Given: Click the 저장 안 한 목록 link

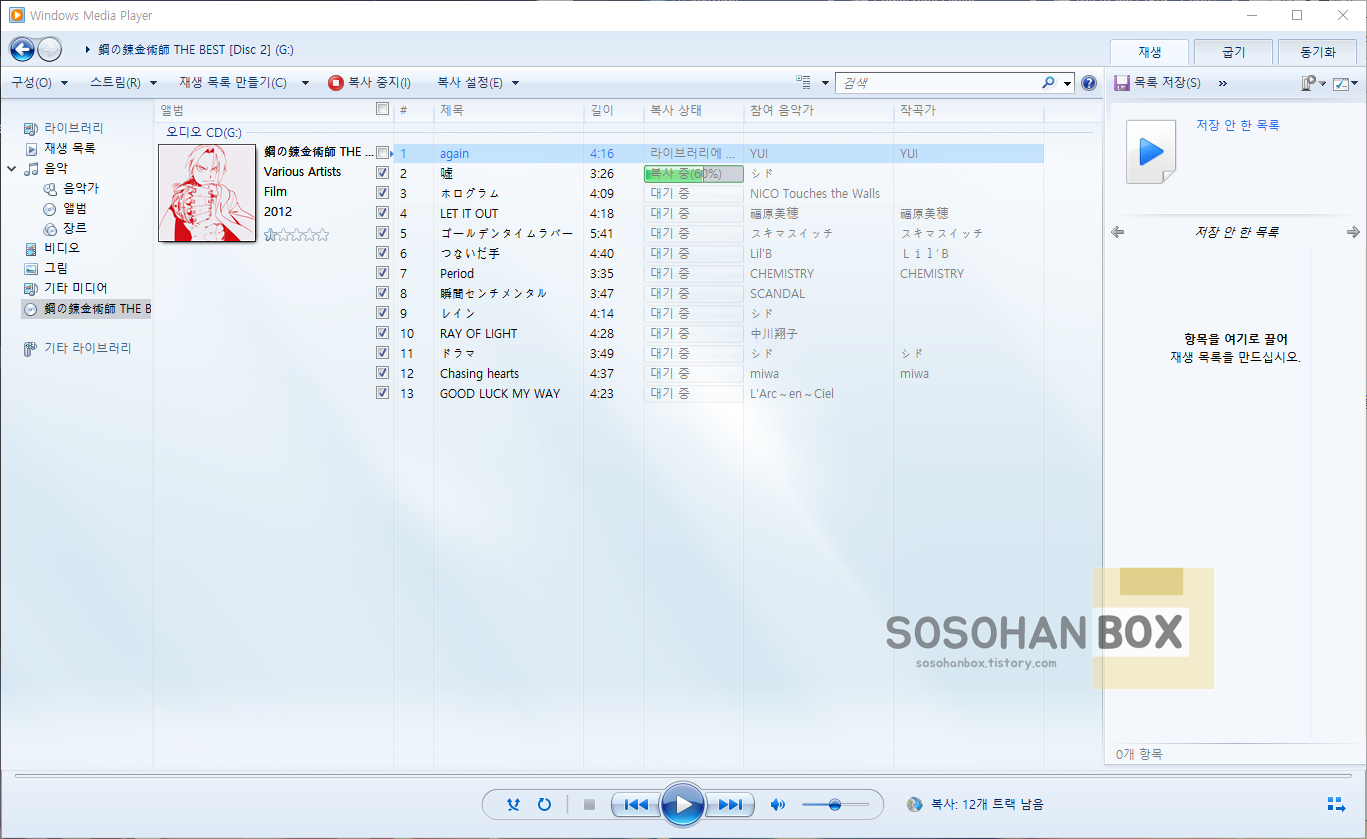Looking at the screenshot, I should [x=1238, y=125].
